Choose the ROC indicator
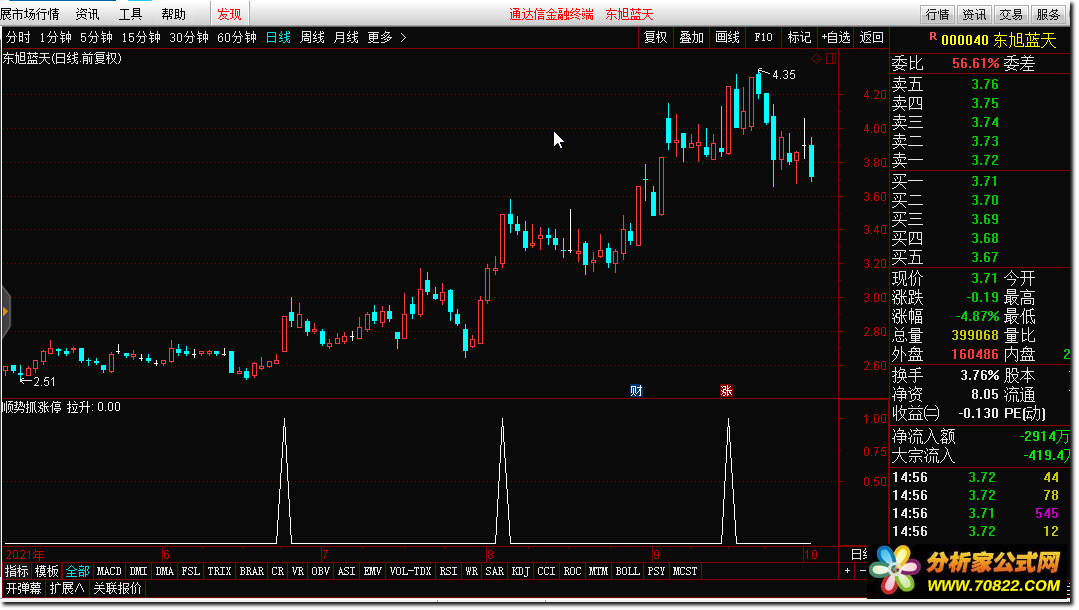 point(573,571)
